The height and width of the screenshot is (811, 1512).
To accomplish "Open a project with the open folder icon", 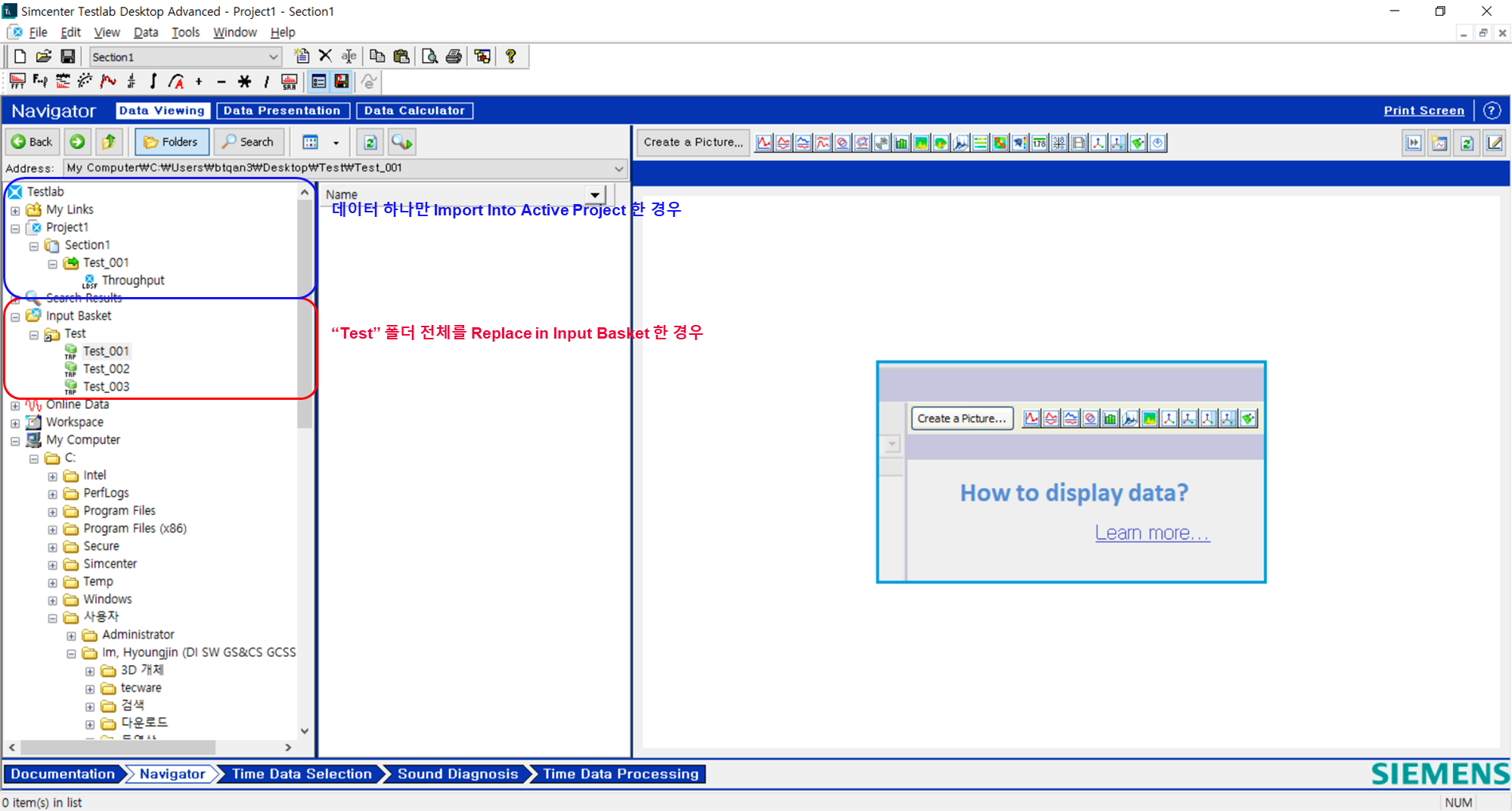I will point(44,57).
